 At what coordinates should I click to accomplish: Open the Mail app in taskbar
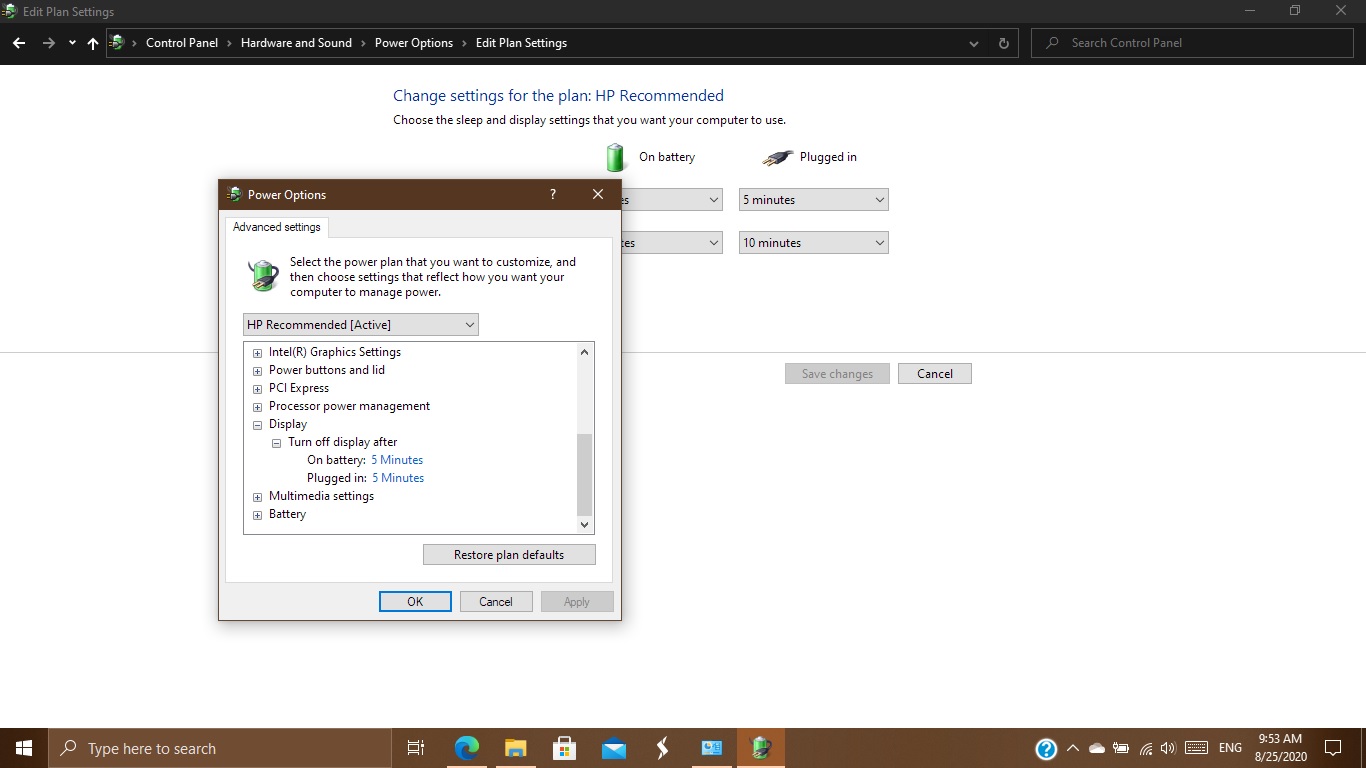coord(614,748)
